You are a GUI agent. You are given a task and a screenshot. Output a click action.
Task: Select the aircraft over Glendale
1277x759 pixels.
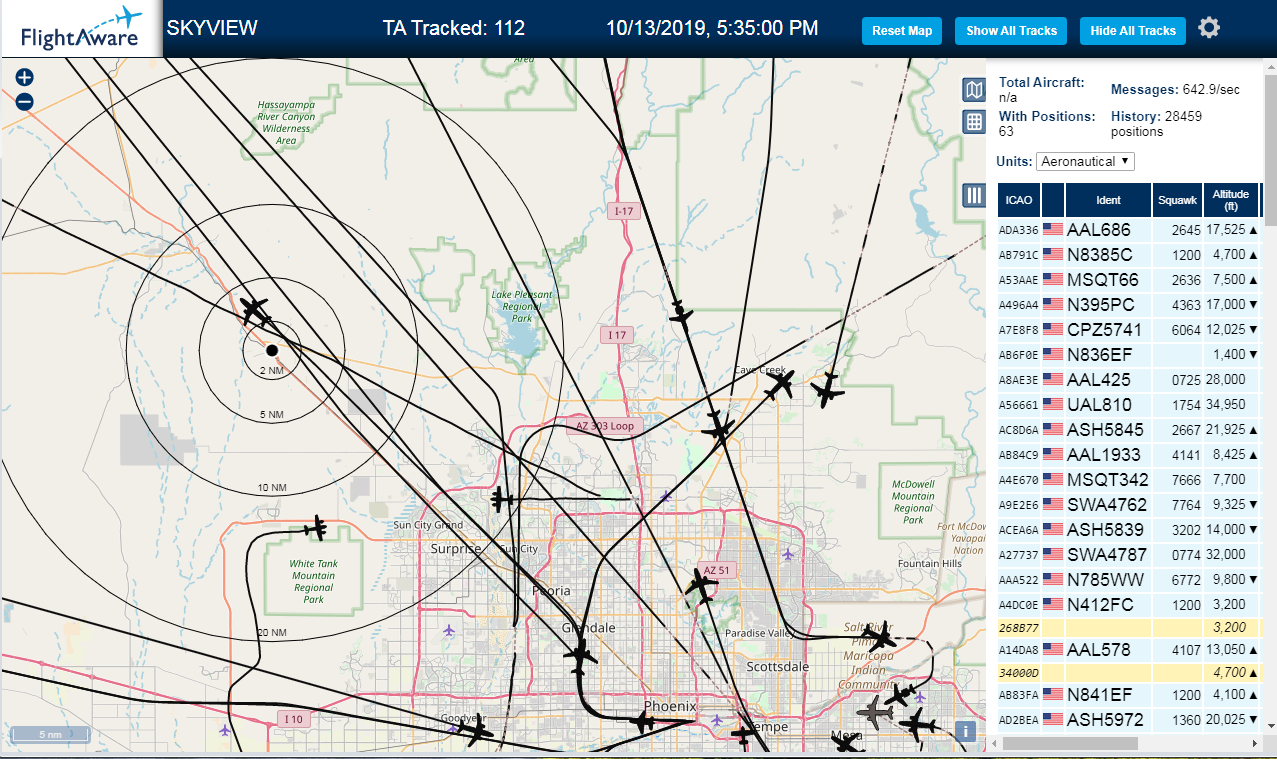(x=580, y=657)
